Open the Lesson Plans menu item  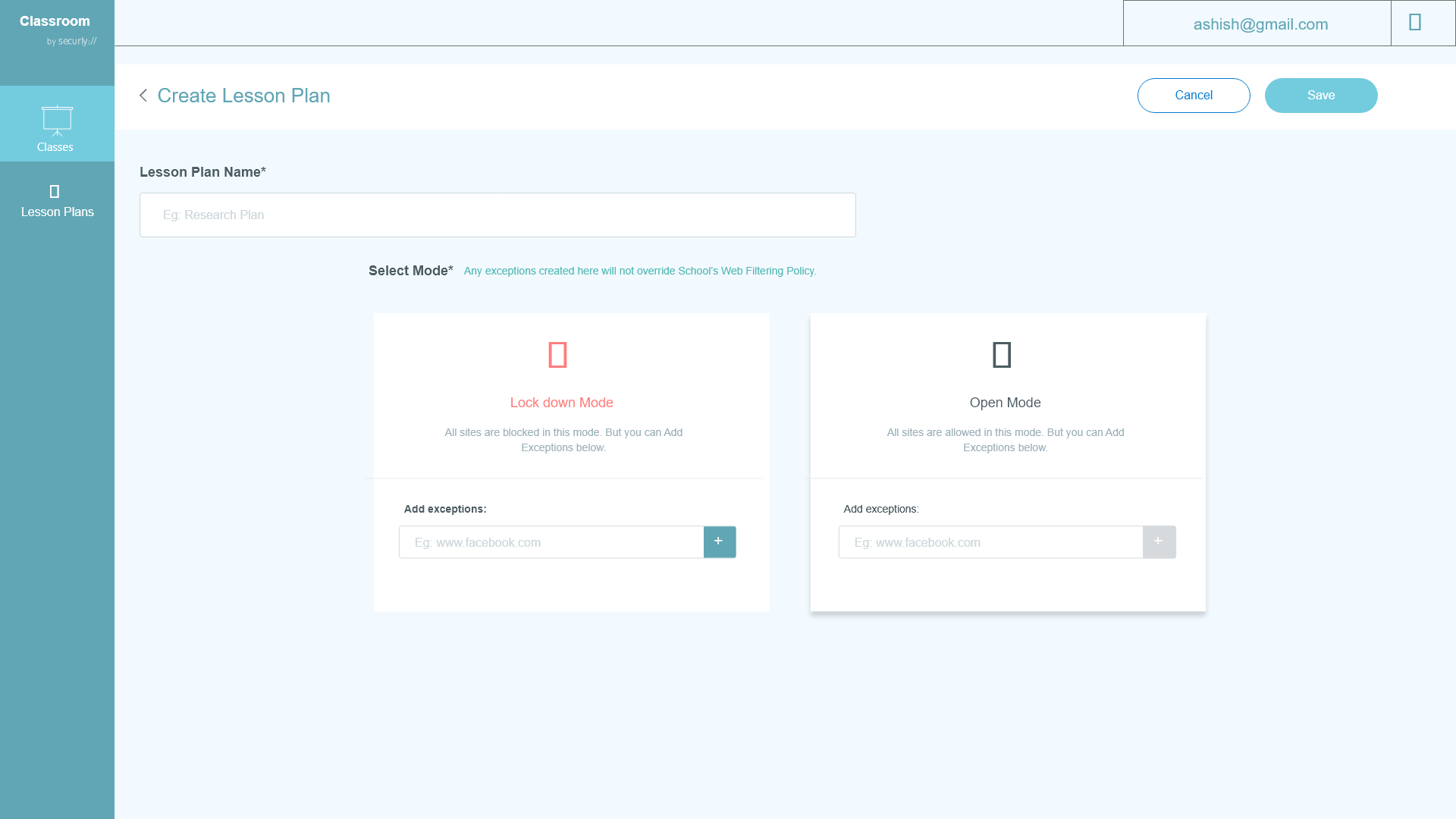[58, 212]
